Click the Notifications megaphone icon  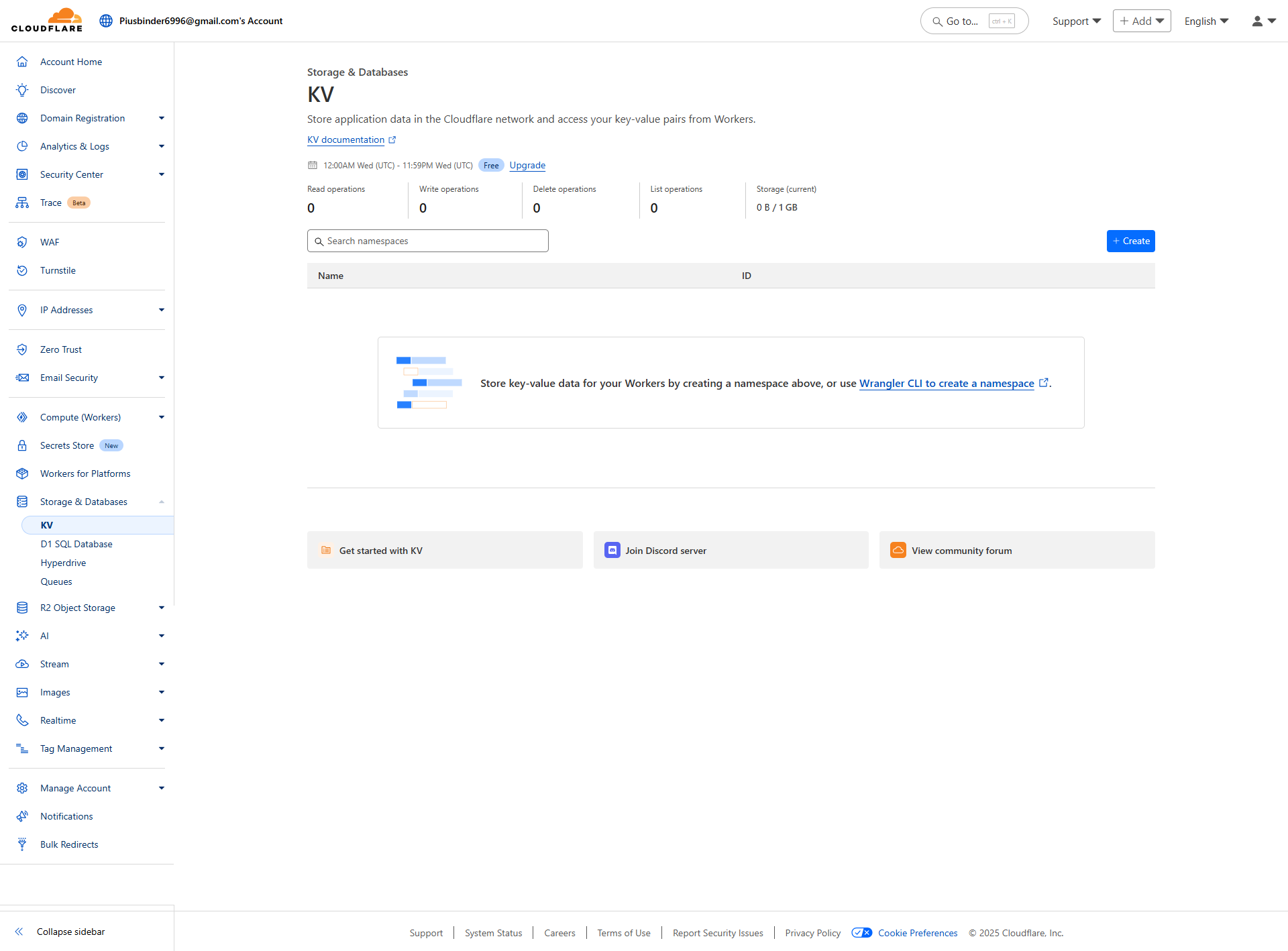tap(22, 816)
